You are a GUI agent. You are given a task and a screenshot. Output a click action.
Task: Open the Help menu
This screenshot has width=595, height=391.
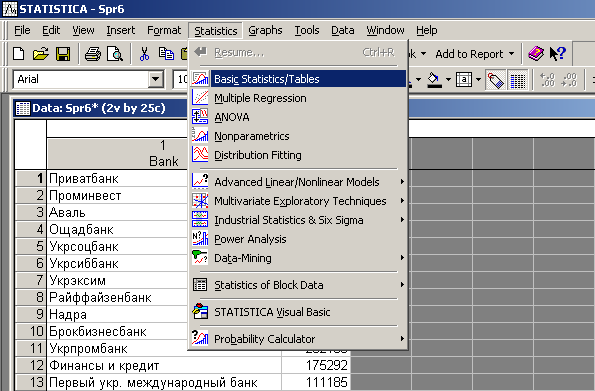pyautogui.click(x=427, y=30)
